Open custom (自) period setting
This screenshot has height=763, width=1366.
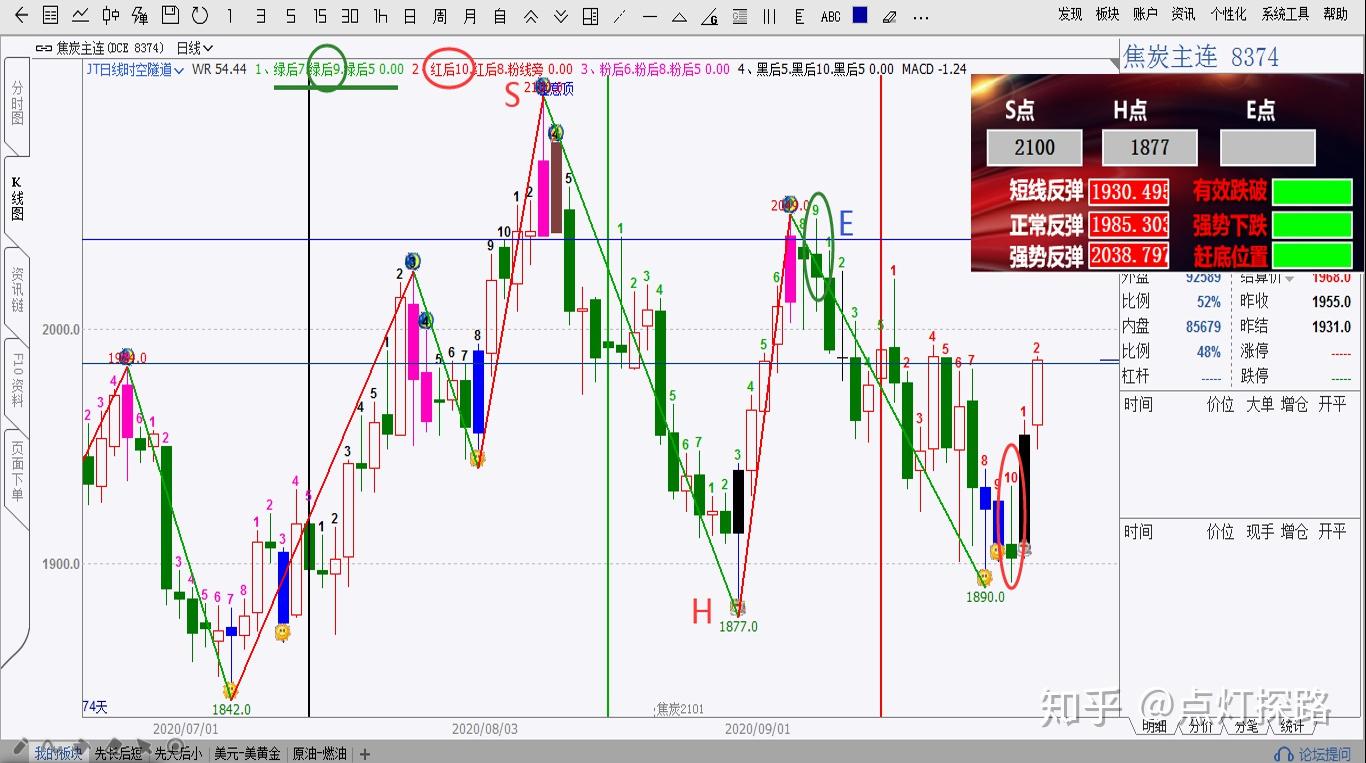(500, 15)
